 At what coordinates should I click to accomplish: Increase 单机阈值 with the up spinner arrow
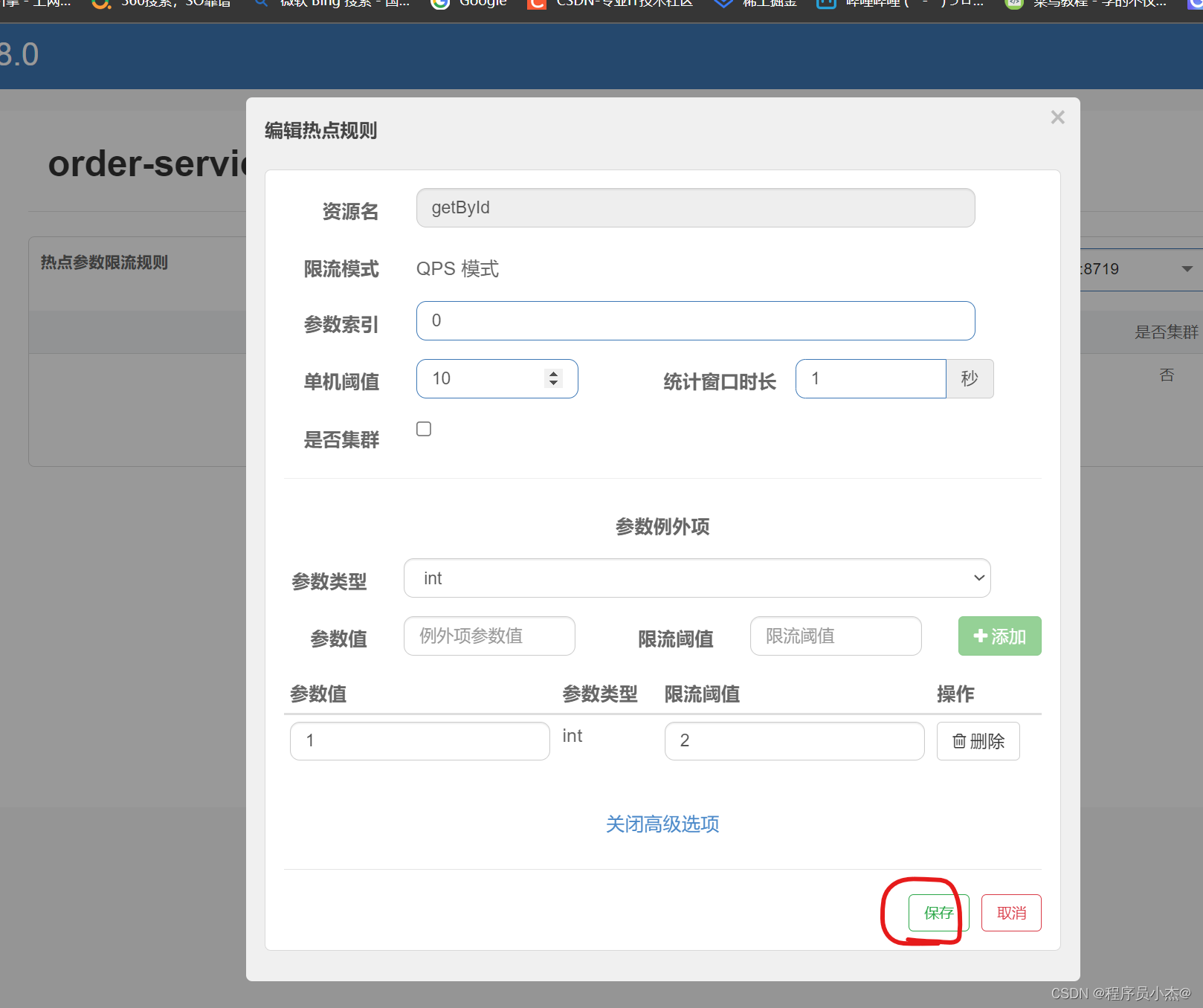[553, 374]
